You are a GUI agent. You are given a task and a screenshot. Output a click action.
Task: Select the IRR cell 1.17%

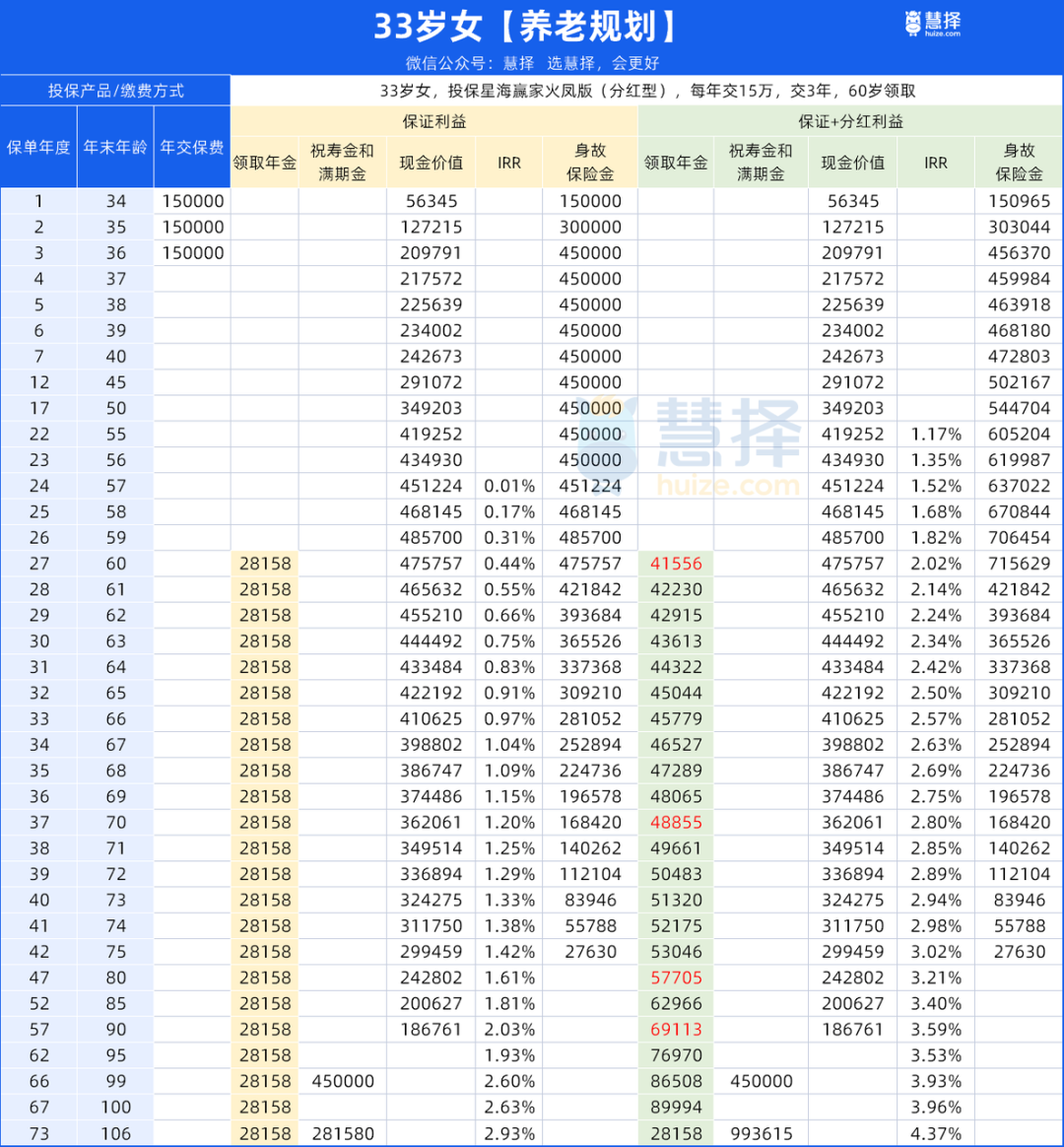(x=935, y=435)
